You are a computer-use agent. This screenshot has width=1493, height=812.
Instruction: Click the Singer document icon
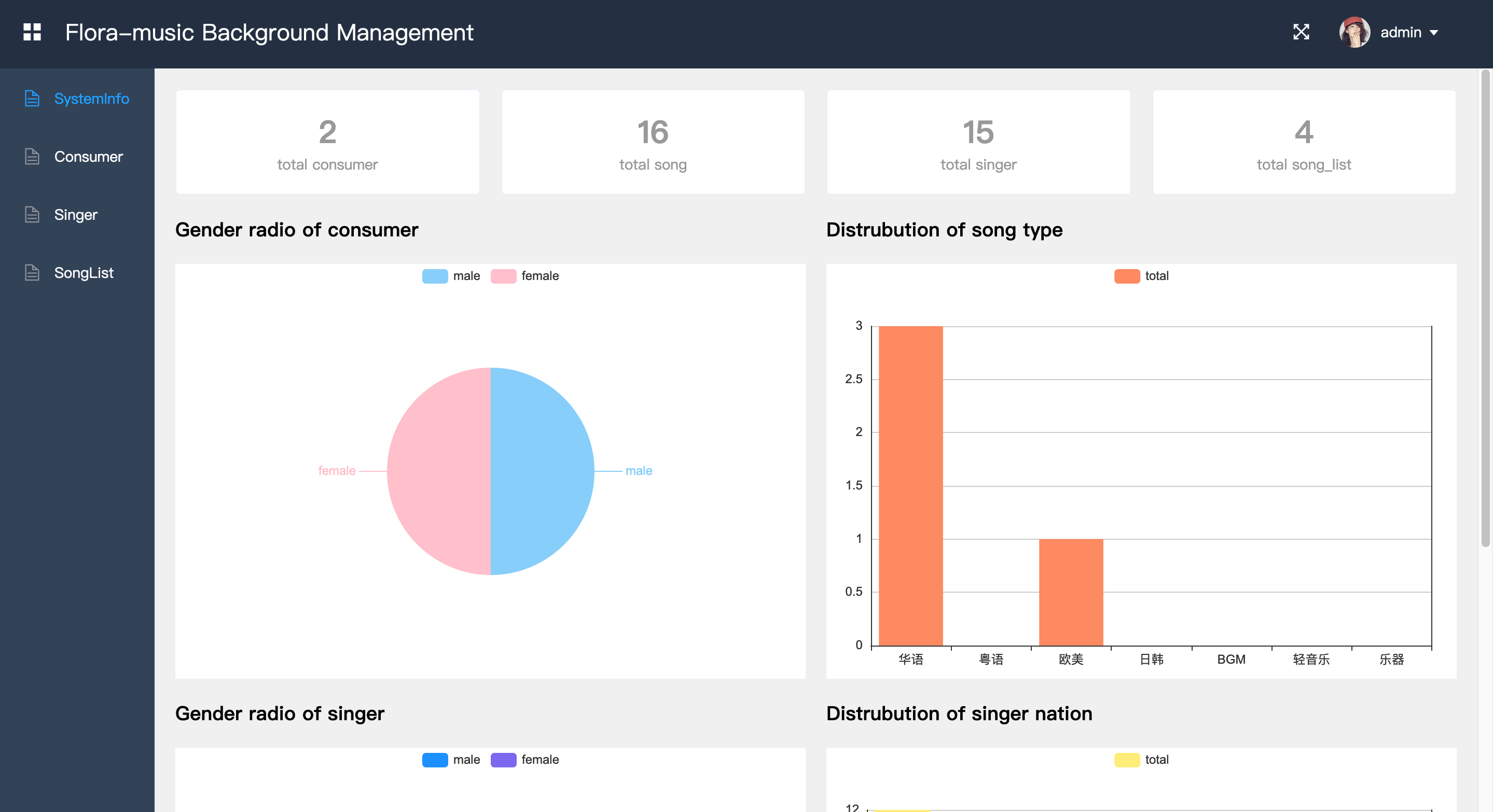pyautogui.click(x=32, y=214)
